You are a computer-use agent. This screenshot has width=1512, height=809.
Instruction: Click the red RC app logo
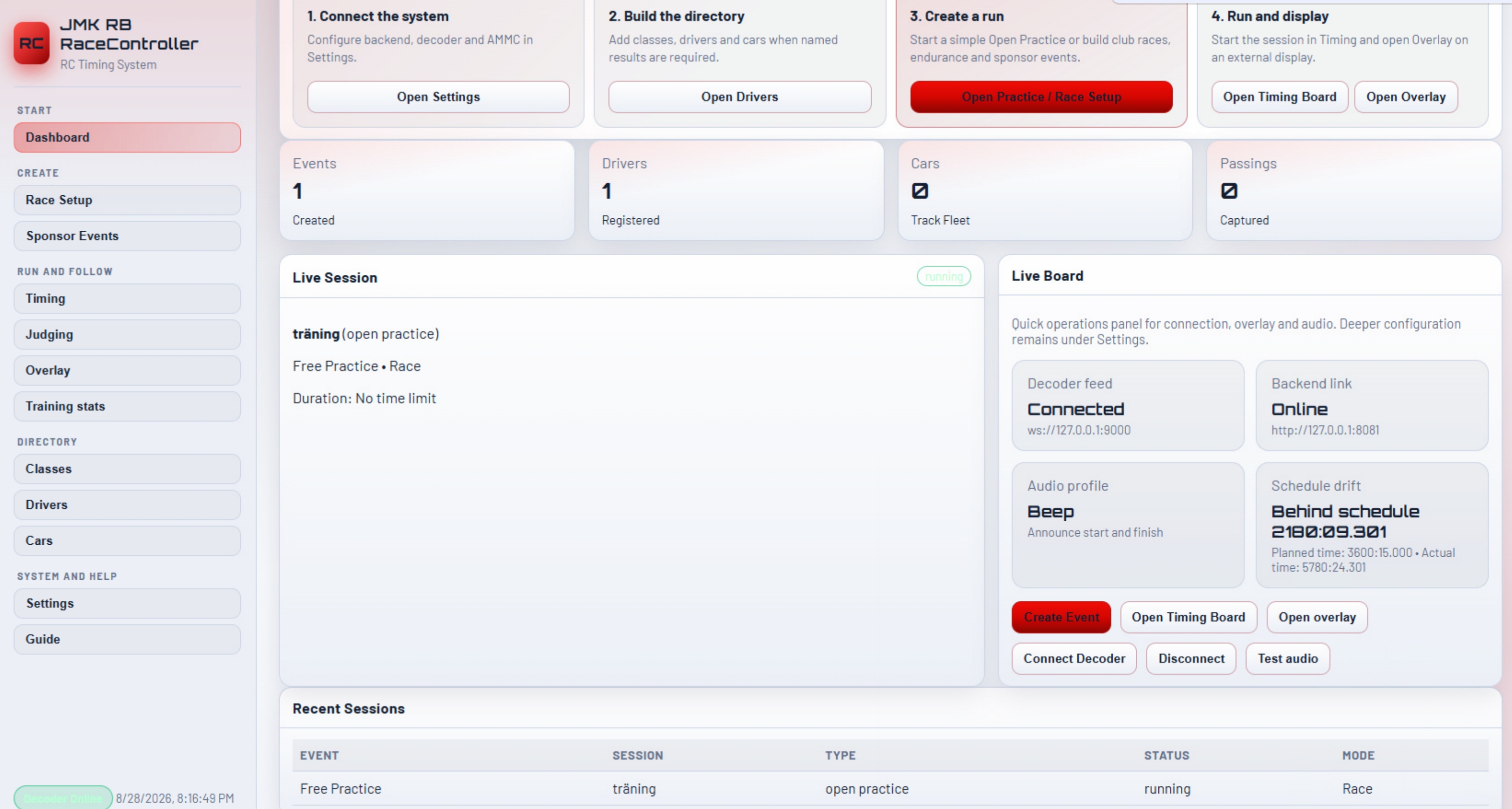[x=31, y=43]
